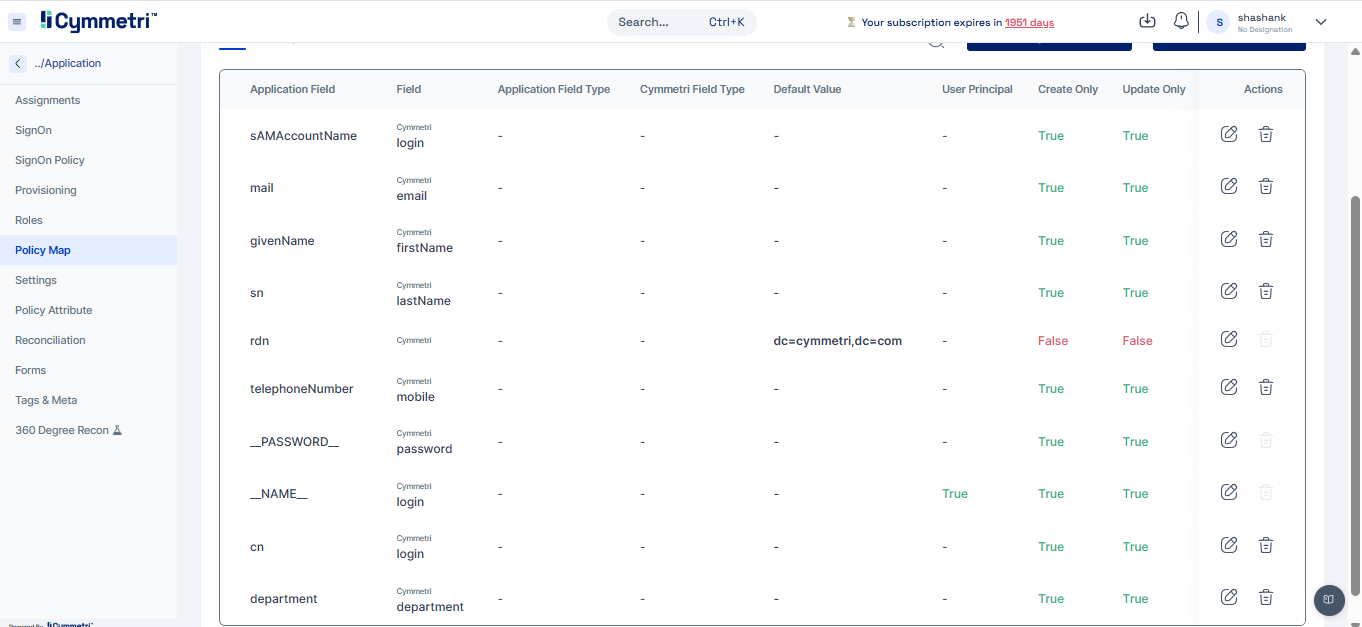
Task: Click the 1951 days subscription link
Action: (1029, 22)
